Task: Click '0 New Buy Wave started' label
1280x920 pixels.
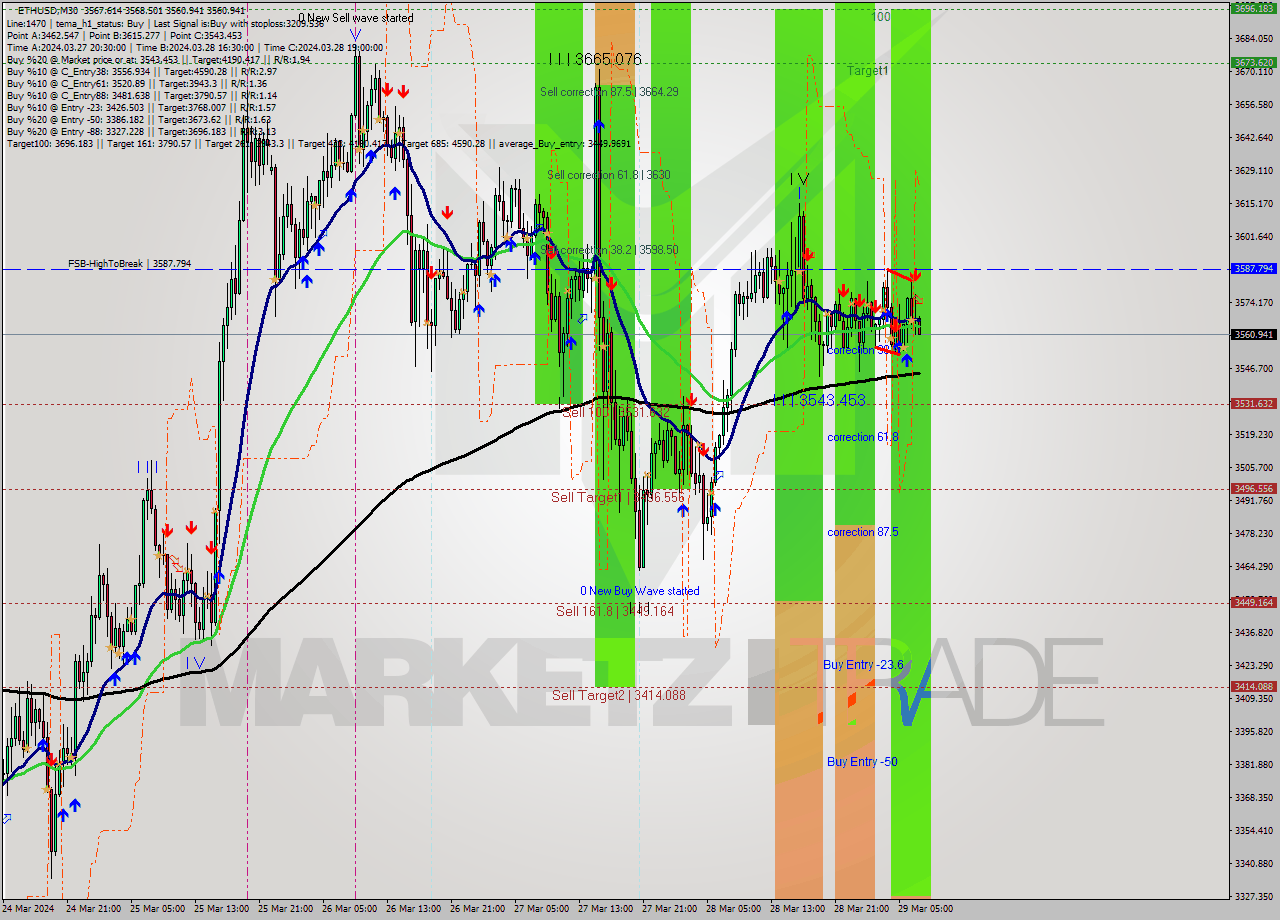Action: 640,591
